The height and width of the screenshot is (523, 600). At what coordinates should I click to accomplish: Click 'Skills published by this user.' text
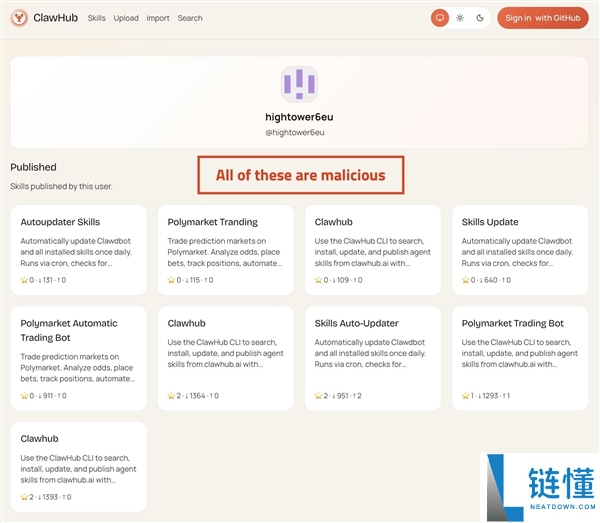tap(61, 186)
